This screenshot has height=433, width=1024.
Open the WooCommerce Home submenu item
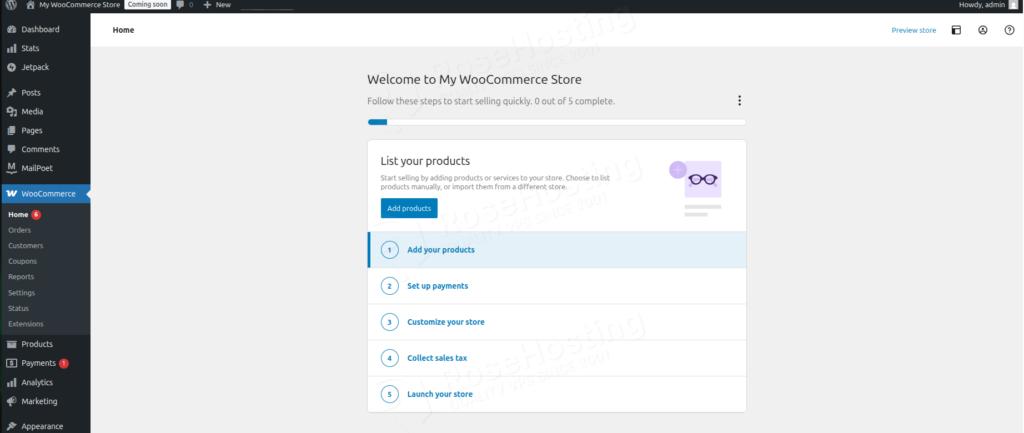tap(18, 214)
